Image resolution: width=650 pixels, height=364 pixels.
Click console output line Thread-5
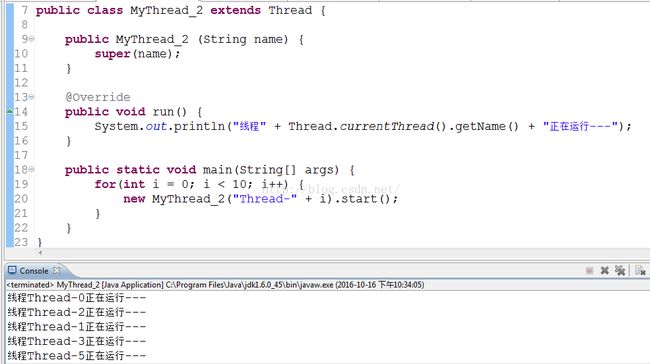(77, 356)
